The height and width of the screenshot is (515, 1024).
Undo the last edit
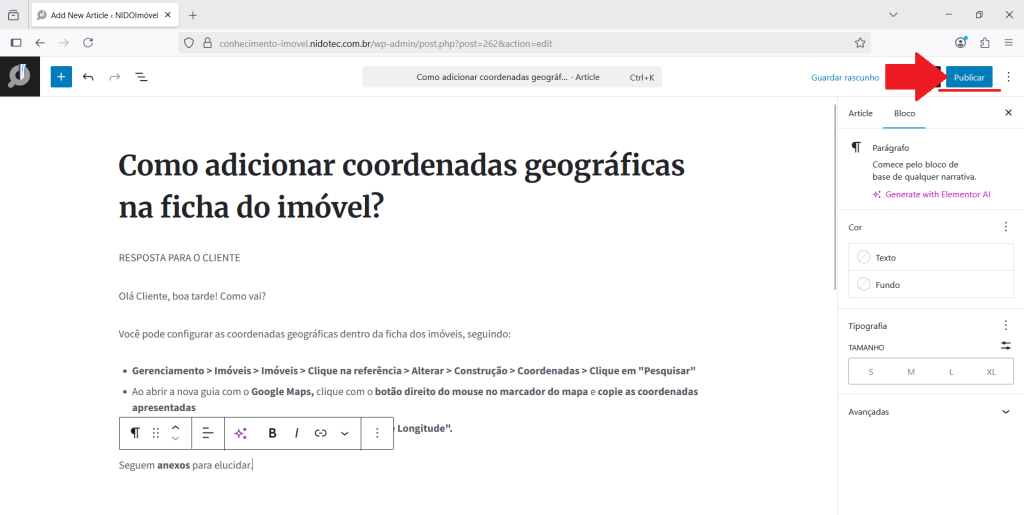click(x=88, y=77)
